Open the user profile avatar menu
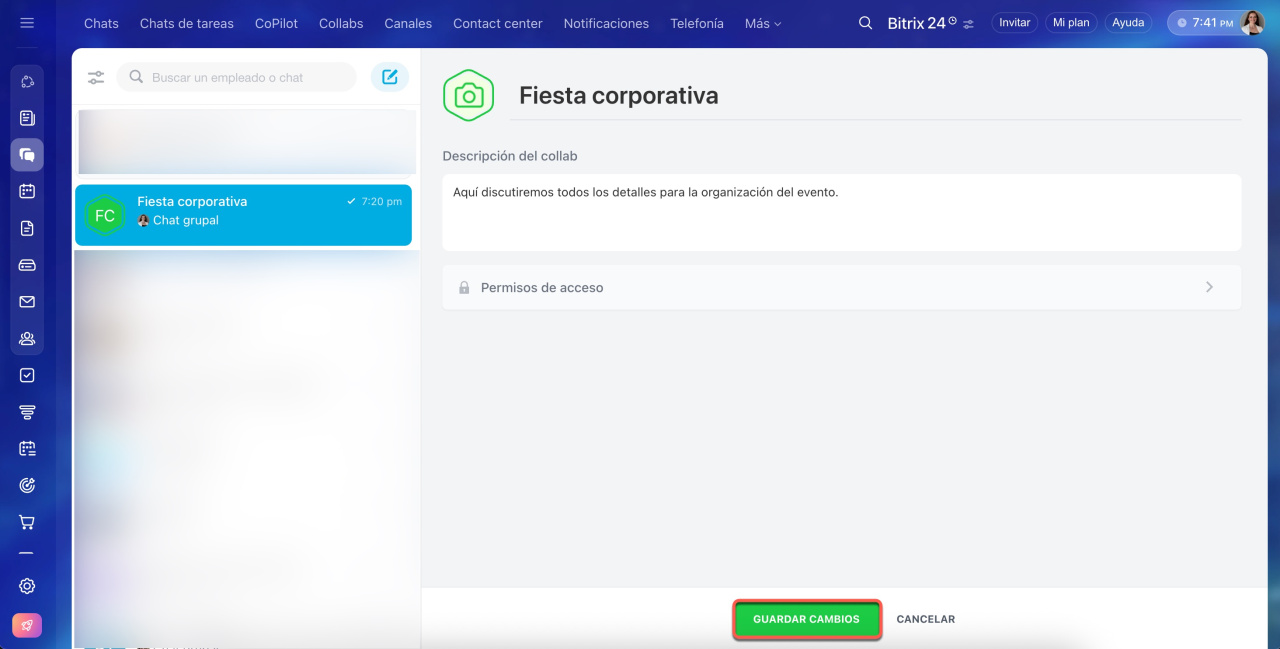This screenshot has height=649, width=1280. 1252,23
